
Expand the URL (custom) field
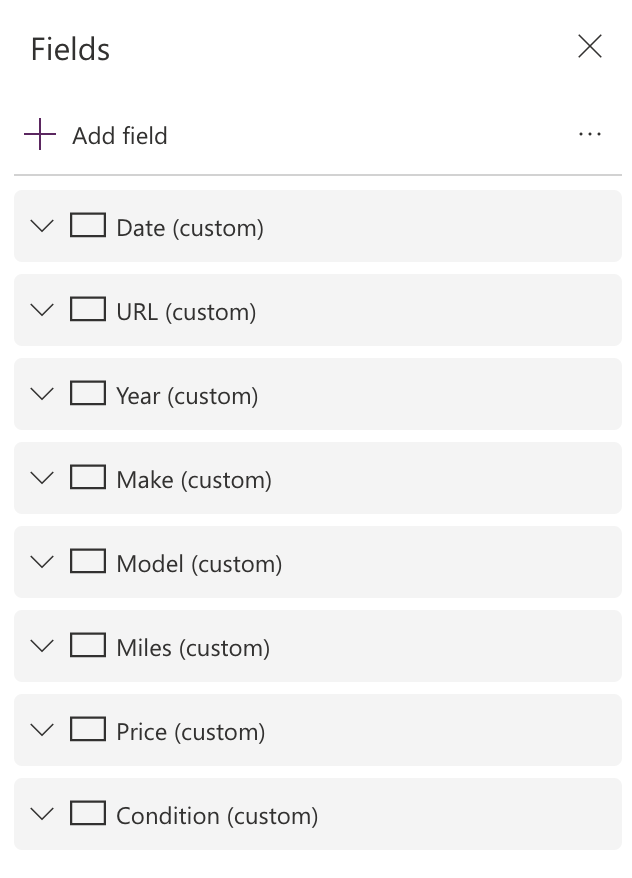(41, 309)
